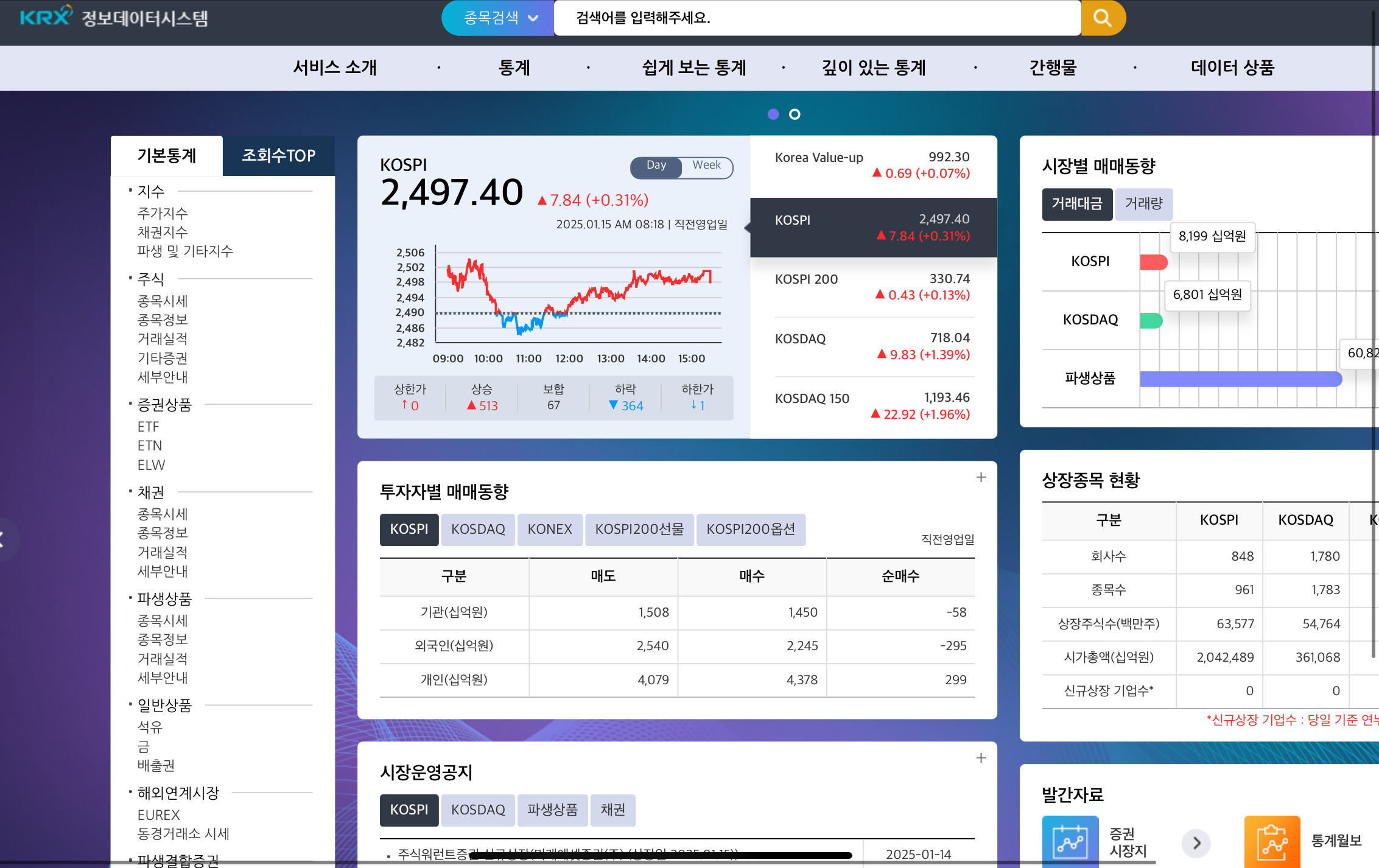Screen dimensions: 1379x868
Task: Click the blue 파생상품 trading bar
Action: [x=1240, y=379]
